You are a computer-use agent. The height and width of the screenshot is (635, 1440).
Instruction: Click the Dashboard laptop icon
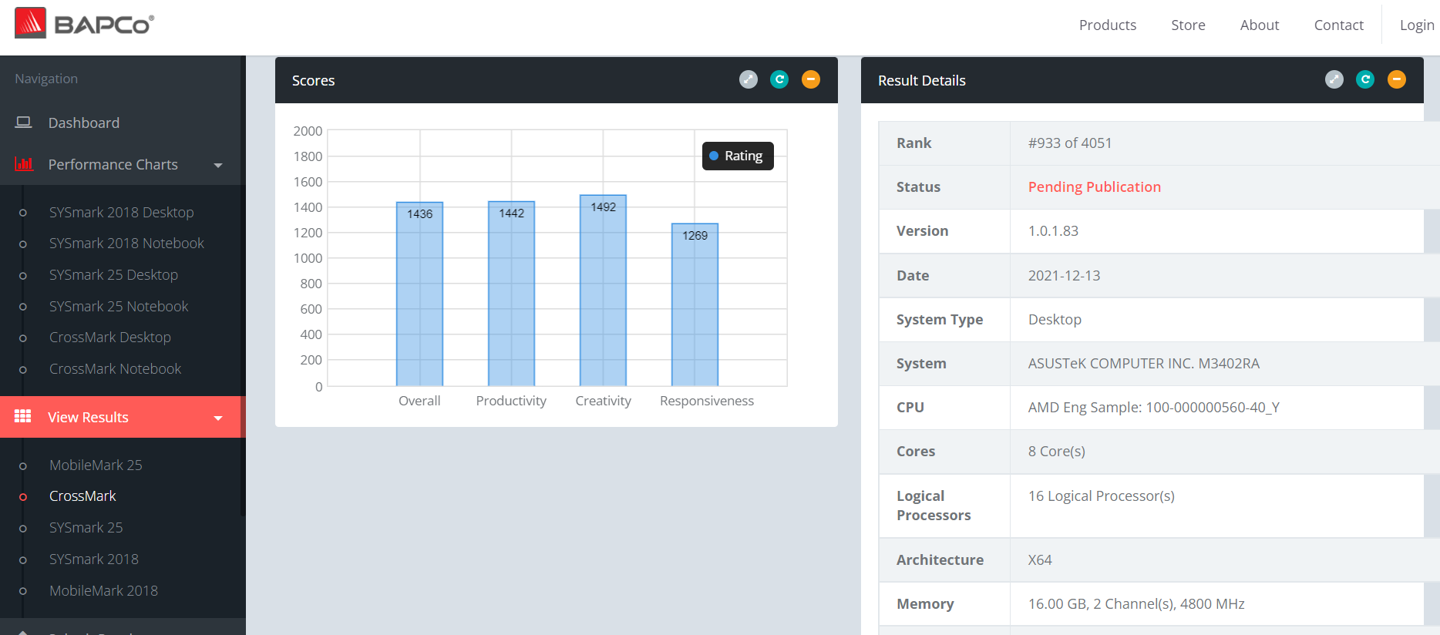[x=23, y=123]
